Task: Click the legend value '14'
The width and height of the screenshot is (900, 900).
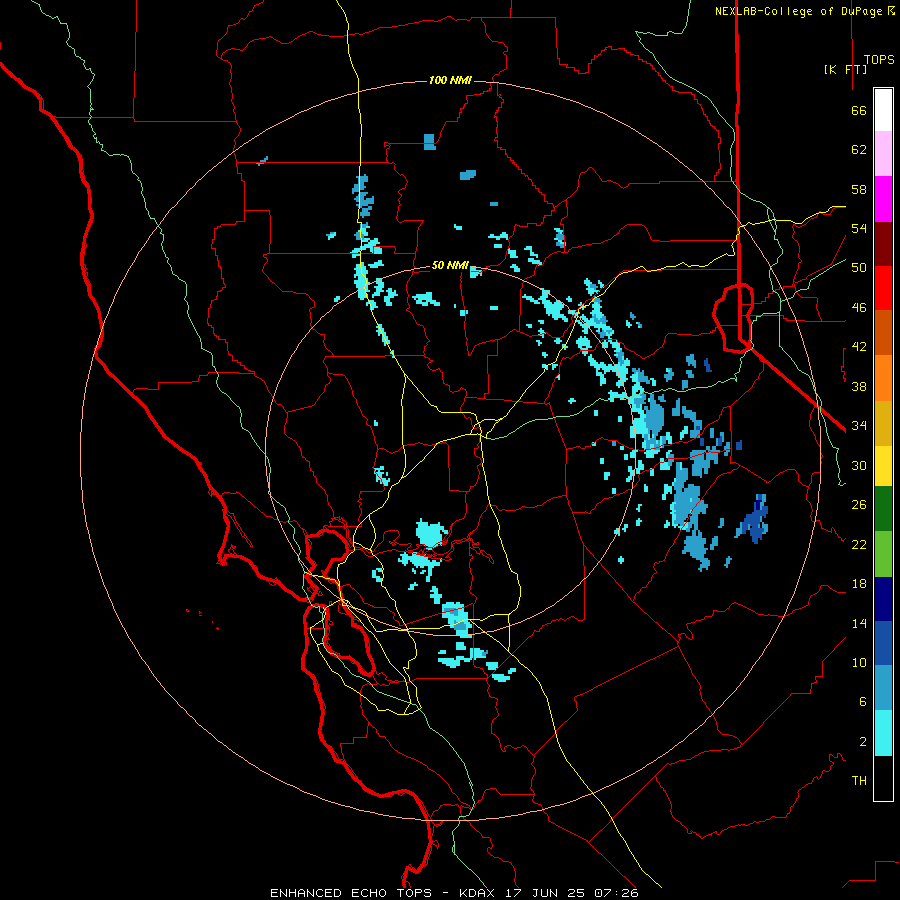Action: (859, 623)
